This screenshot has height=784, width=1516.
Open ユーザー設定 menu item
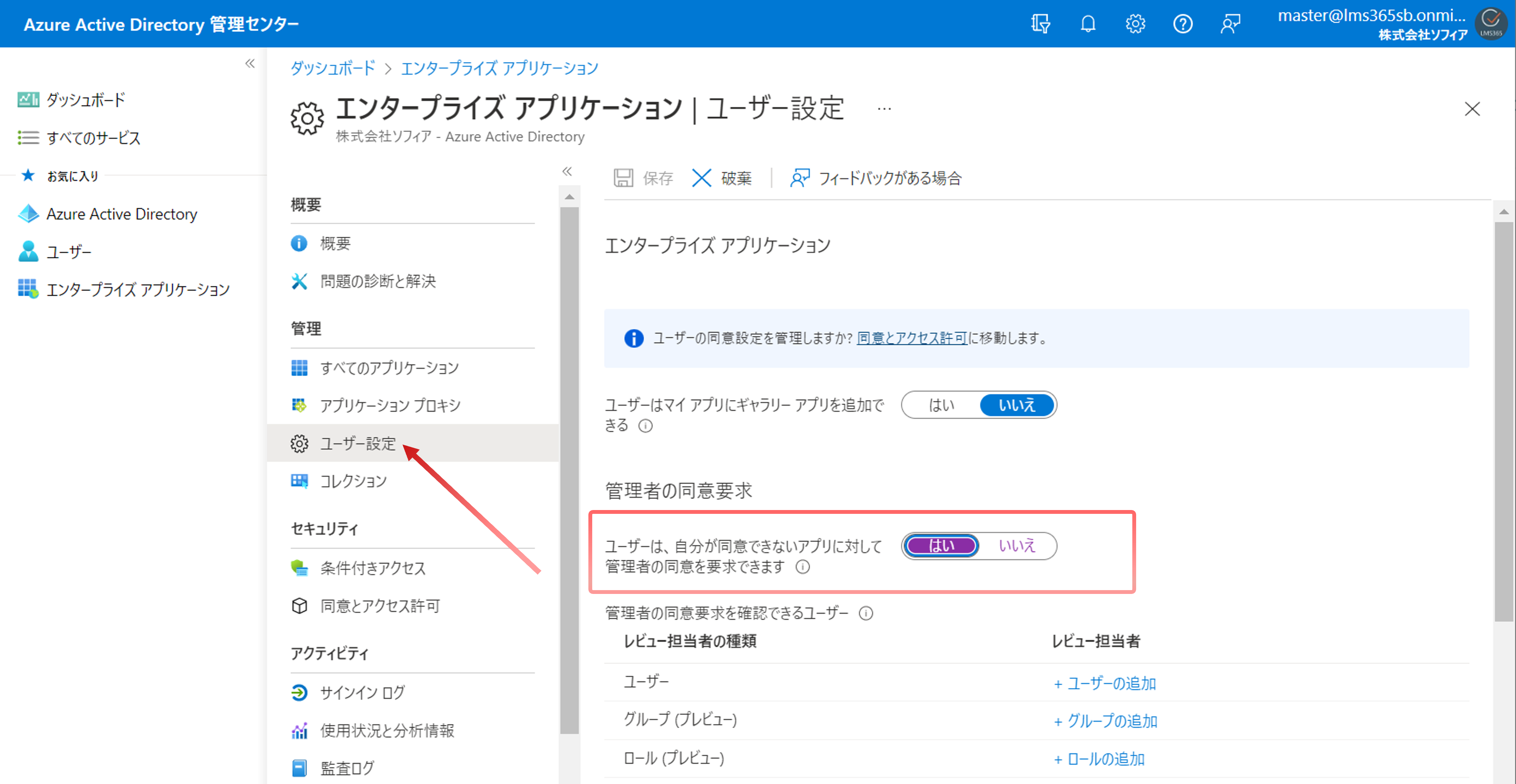tap(412, 443)
